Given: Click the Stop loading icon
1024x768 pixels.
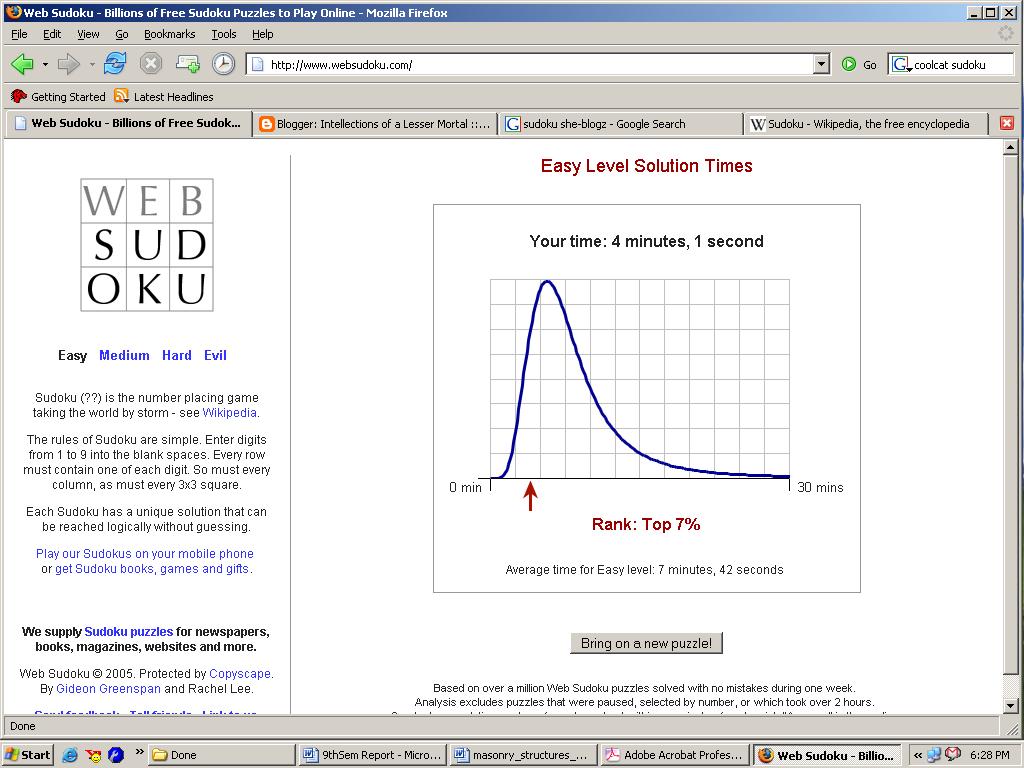Looking at the screenshot, I should 151,64.
